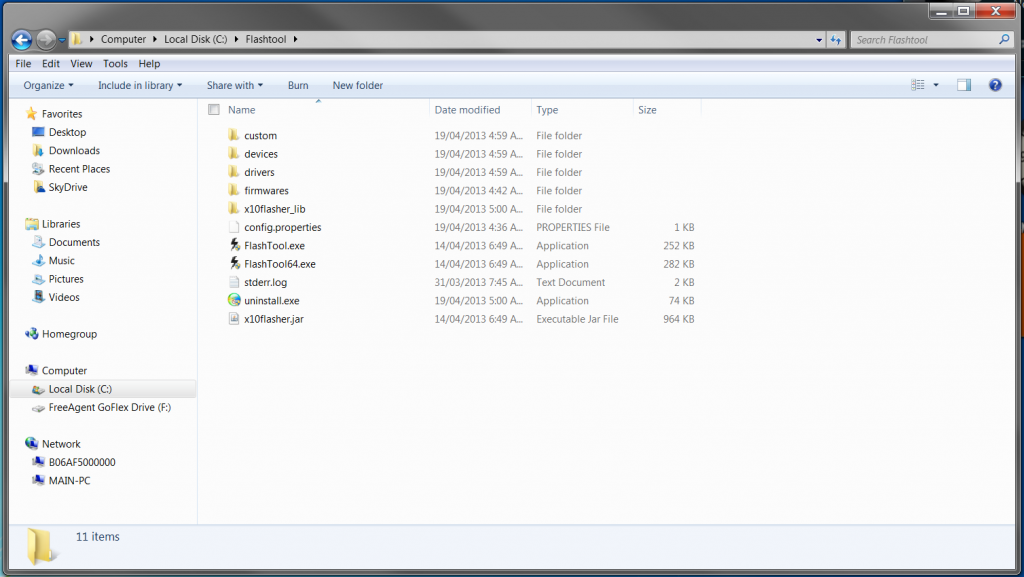The image size is (1024, 577).
Task: Select the FlashTool.exe lightning icon
Action: click(x=234, y=245)
